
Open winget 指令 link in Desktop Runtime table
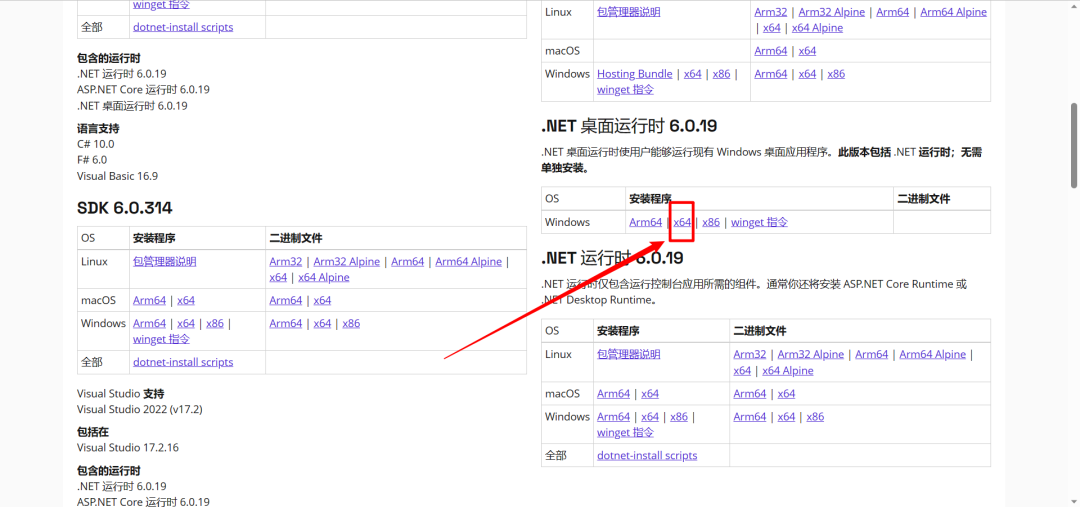[759, 222]
